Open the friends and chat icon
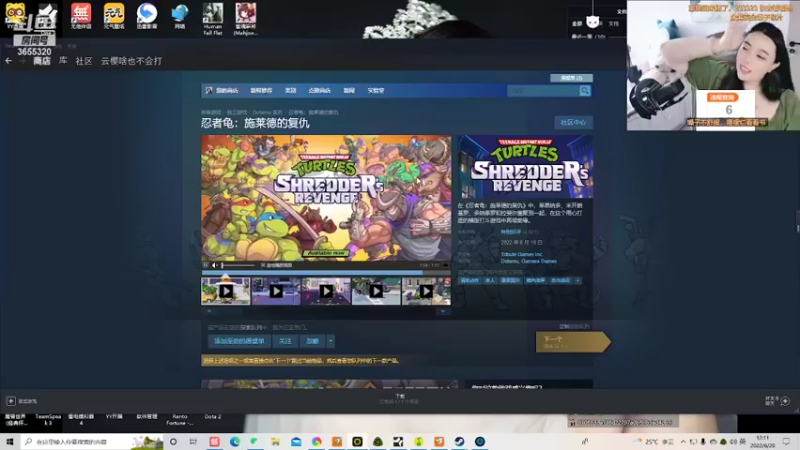This screenshot has height=450, width=800. [785, 401]
